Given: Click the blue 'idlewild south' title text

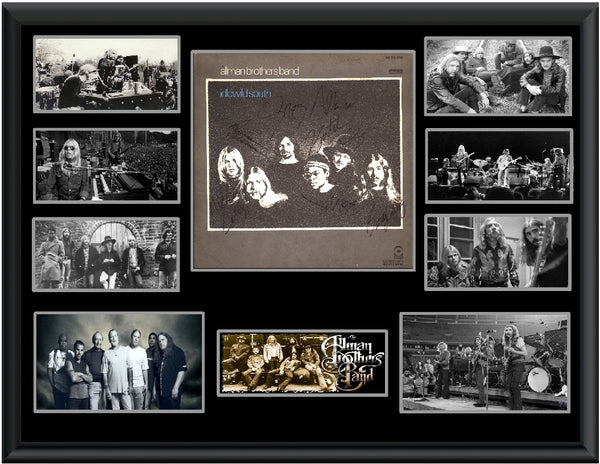Looking at the screenshot, I should point(246,93).
